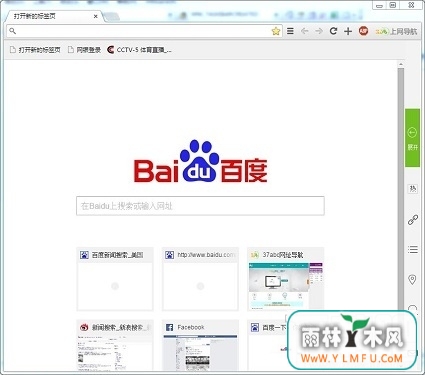Click the Baidu logo
The width and height of the screenshot is (425, 375).
[200, 162]
